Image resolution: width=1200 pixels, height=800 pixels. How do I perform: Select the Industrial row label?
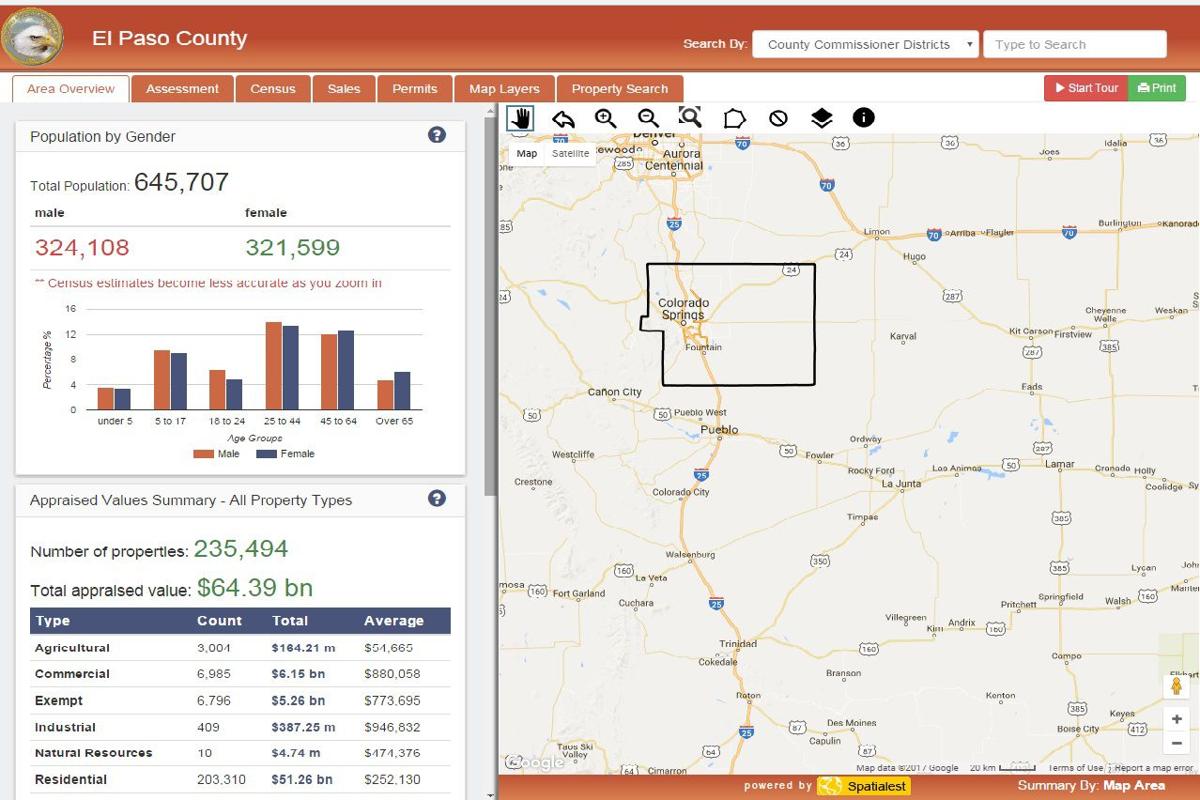tap(65, 727)
